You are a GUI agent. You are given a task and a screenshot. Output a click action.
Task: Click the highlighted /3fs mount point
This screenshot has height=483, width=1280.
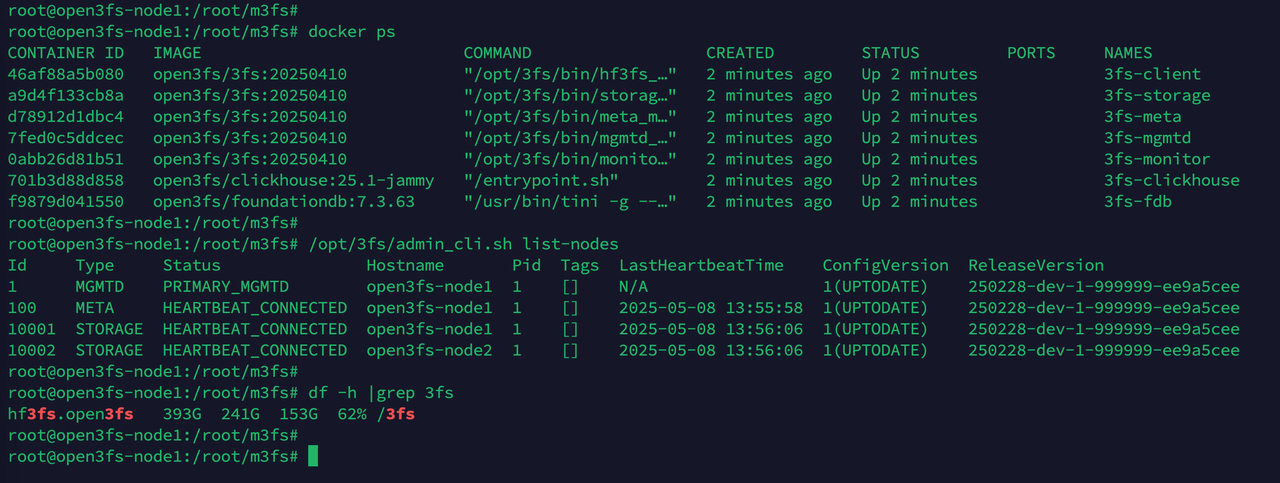point(396,414)
